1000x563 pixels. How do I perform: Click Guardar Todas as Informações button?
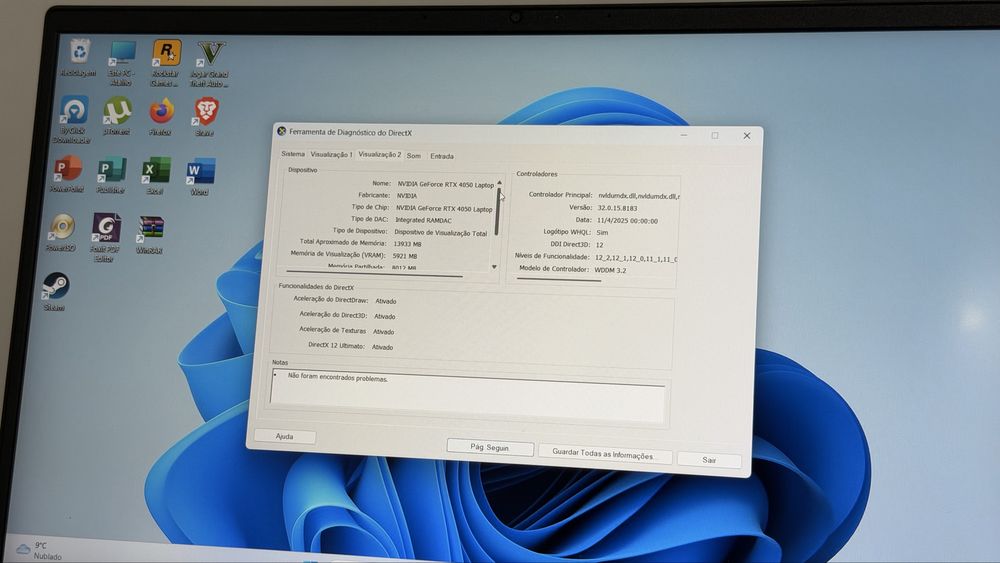pyautogui.click(x=605, y=455)
